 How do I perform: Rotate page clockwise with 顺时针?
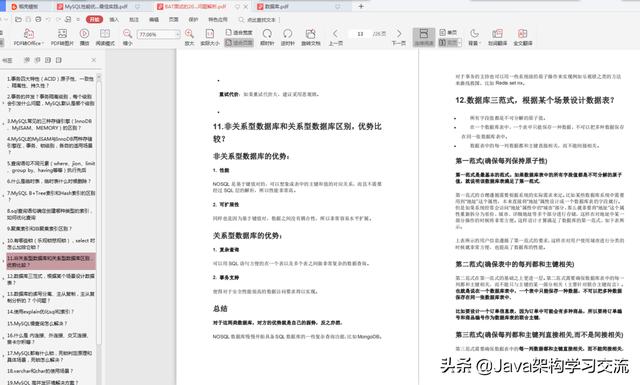point(267,37)
